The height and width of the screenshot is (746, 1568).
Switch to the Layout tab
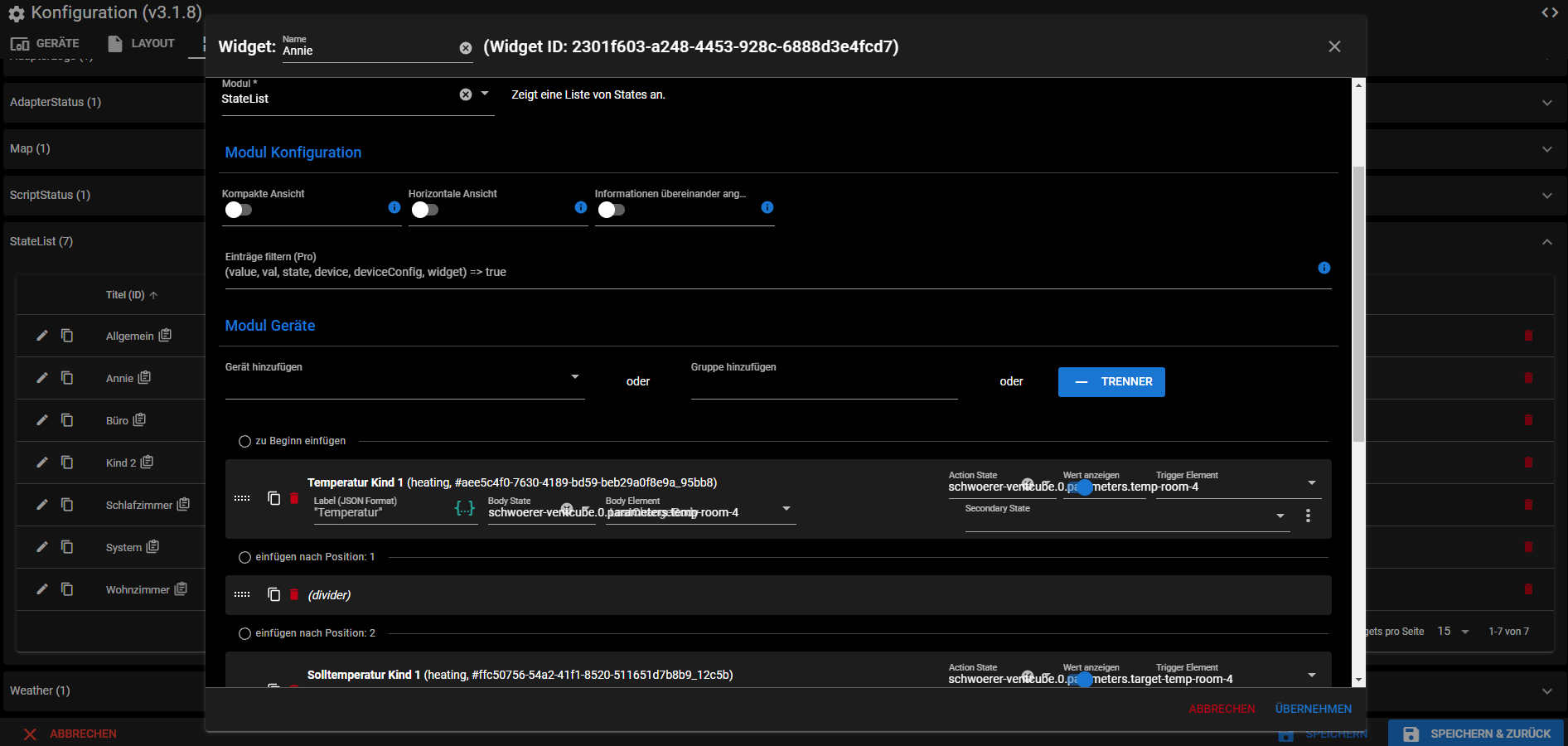pyautogui.click(x=141, y=43)
